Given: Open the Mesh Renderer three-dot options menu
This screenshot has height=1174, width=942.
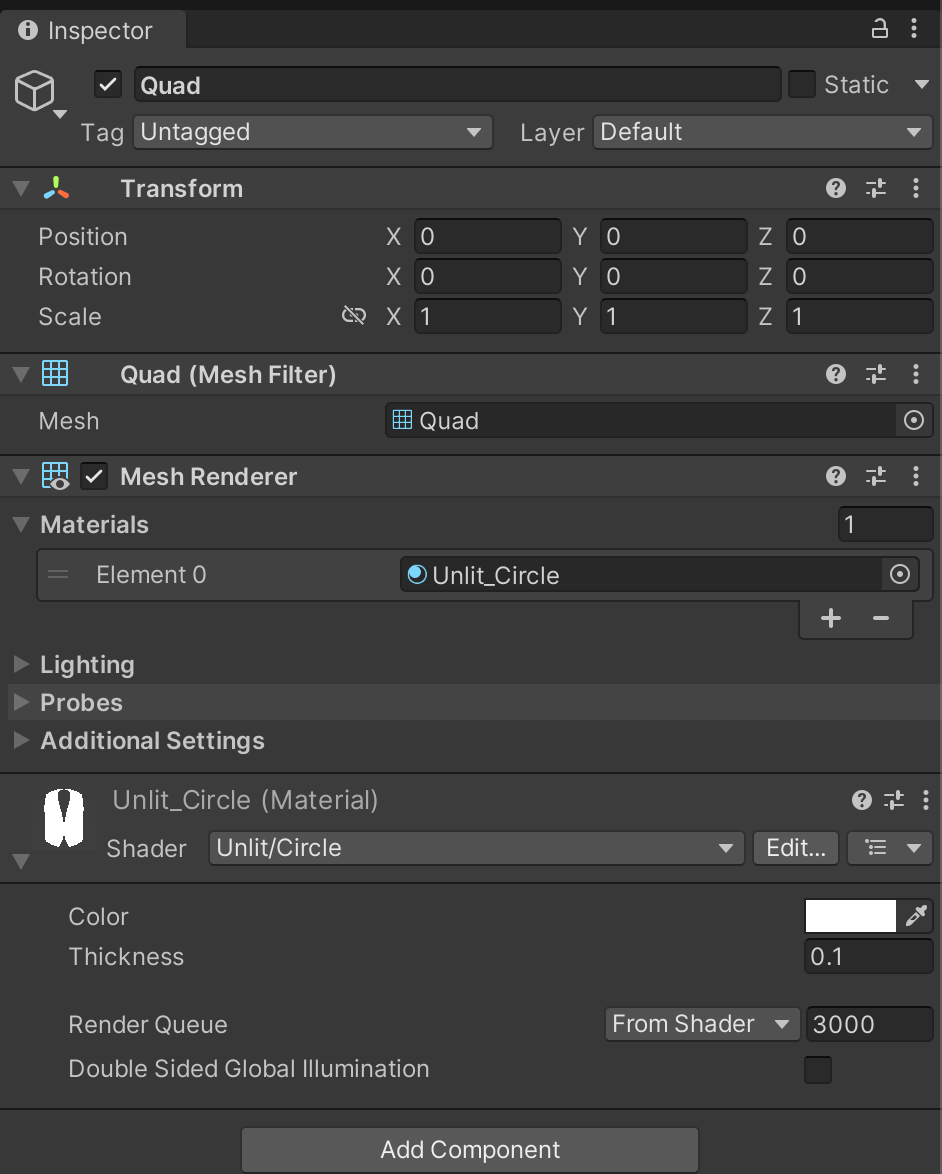Looking at the screenshot, I should 915,476.
